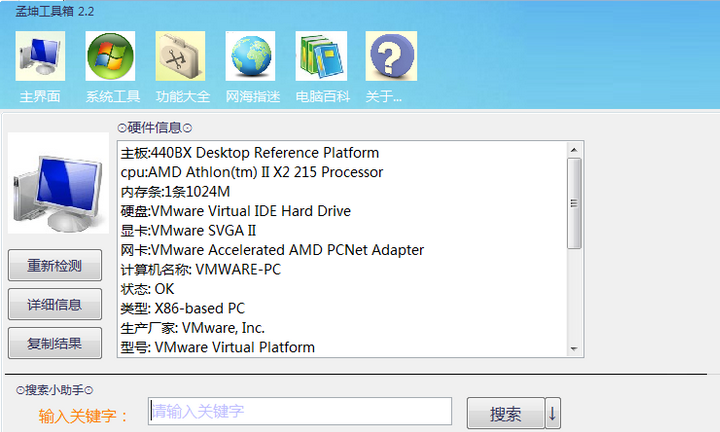
Task: Open the dropdown arrow beside 搜索
Action: [552, 413]
